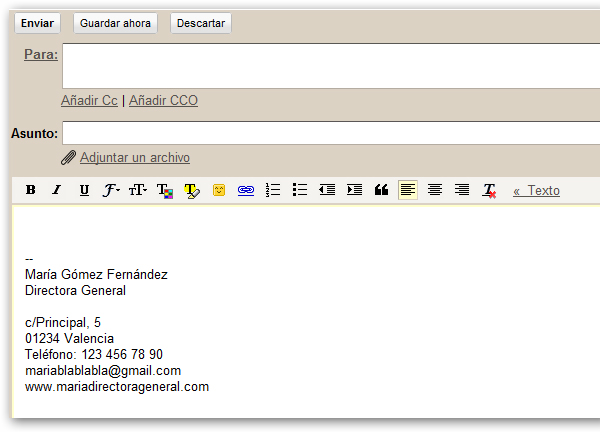Click mariablablabla@gmail.com in signature
600x432 pixels.
[103, 371]
